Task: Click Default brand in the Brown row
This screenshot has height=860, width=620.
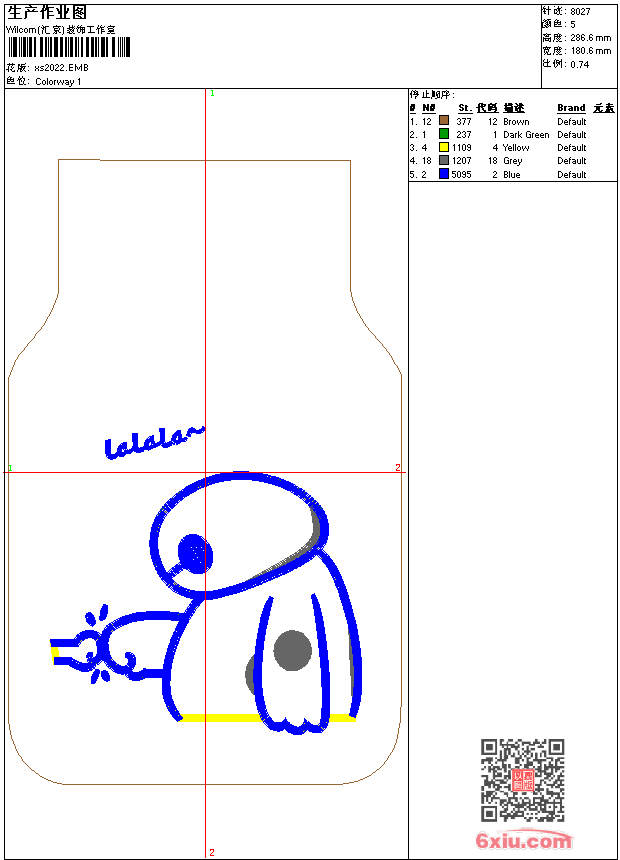Action: pyautogui.click(x=572, y=122)
